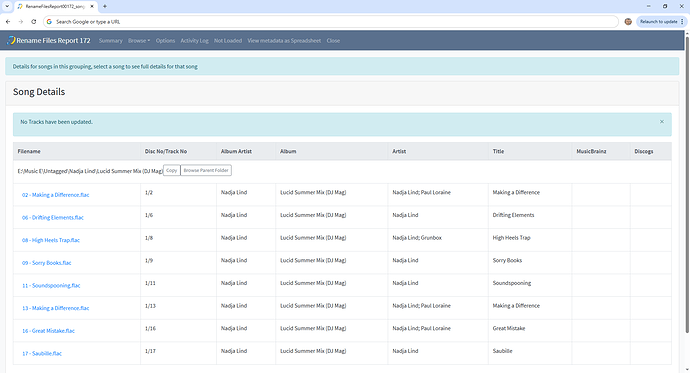This screenshot has height=373, width=690.
Task: Open the Summary menu item
Action: click(110, 40)
